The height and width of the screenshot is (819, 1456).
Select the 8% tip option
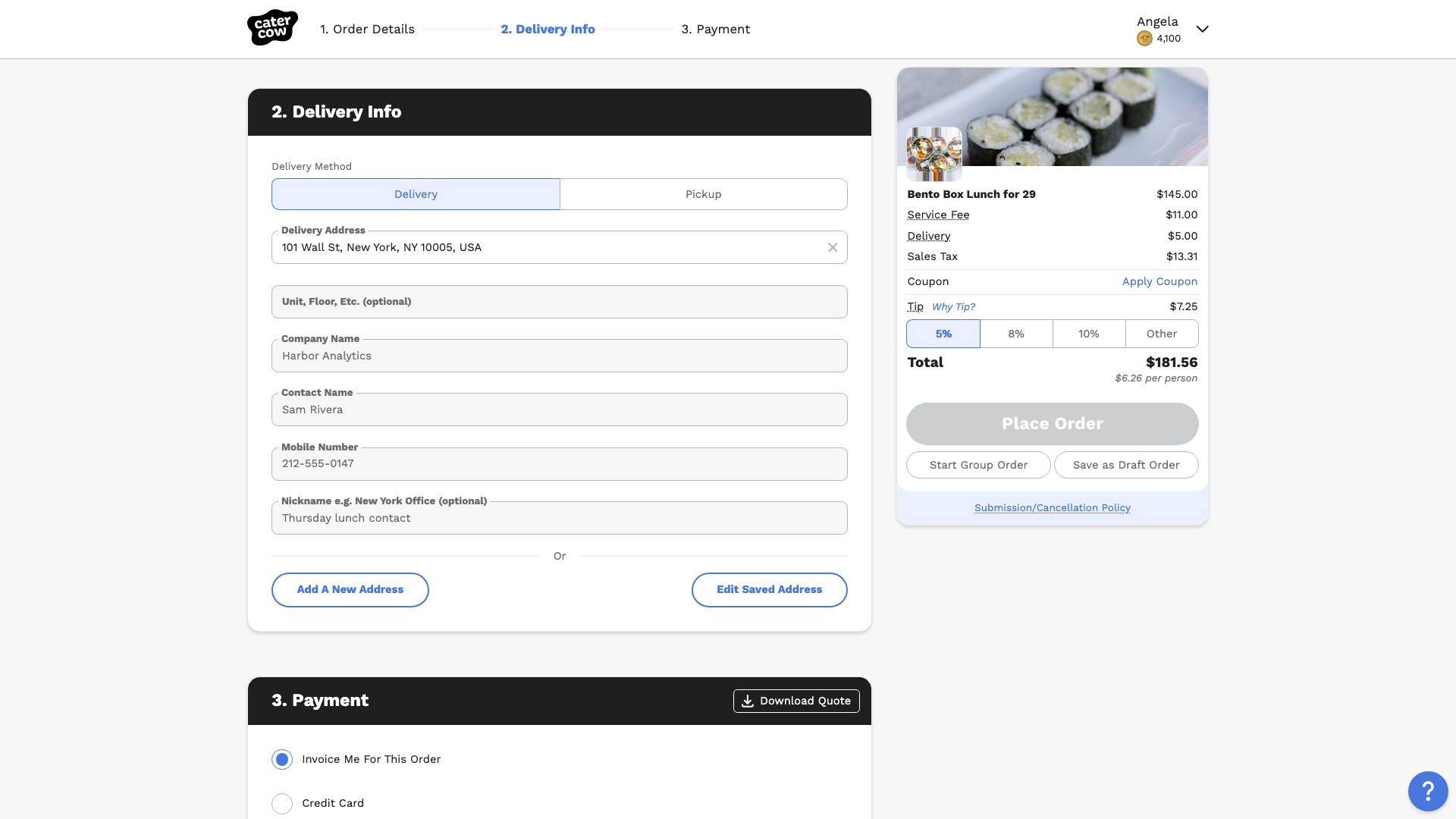point(1016,334)
